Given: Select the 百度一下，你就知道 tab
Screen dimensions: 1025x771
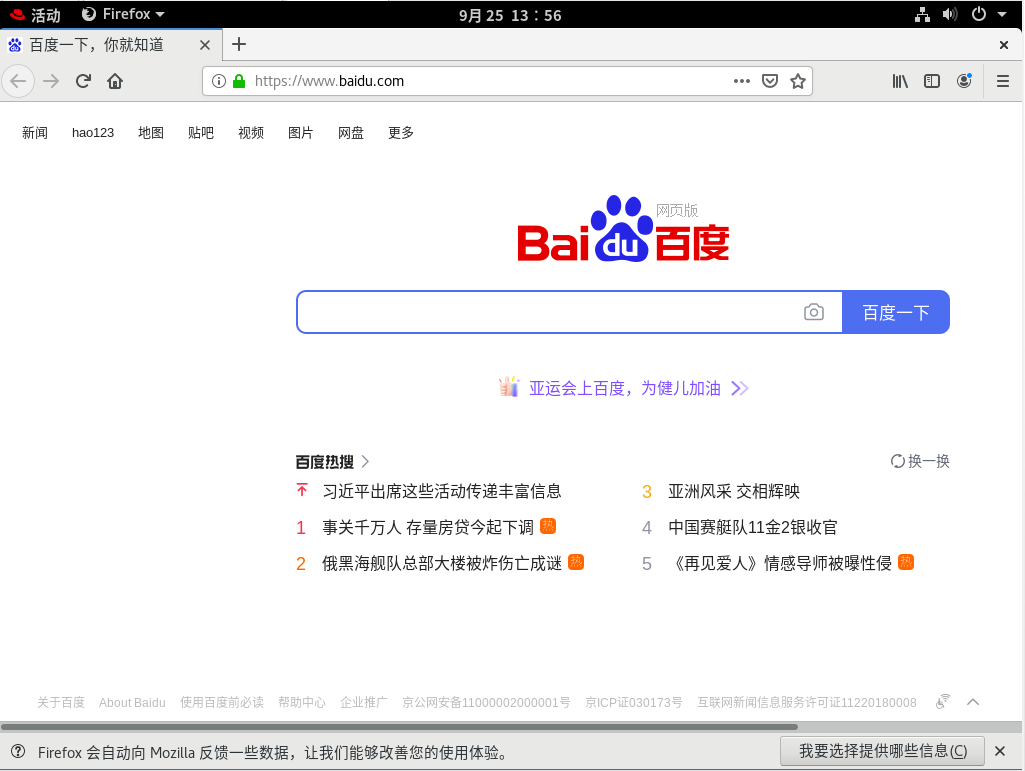Looking at the screenshot, I should coord(110,45).
